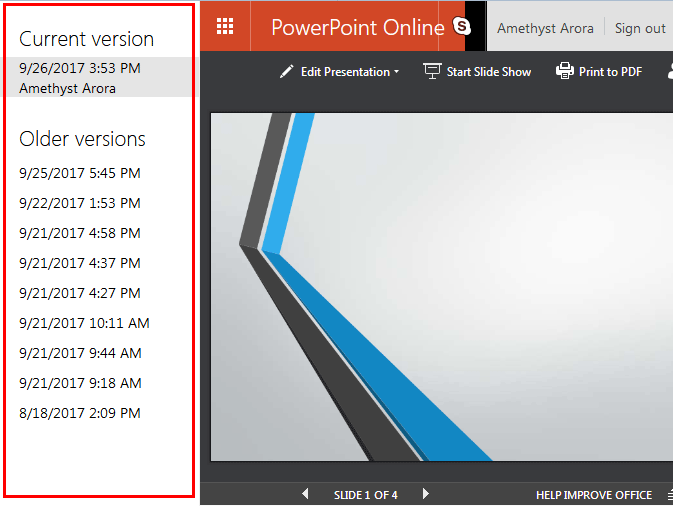Open Amethyst Arora account name
673x506 pixels.
pyautogui.click(x=545, y=28)
